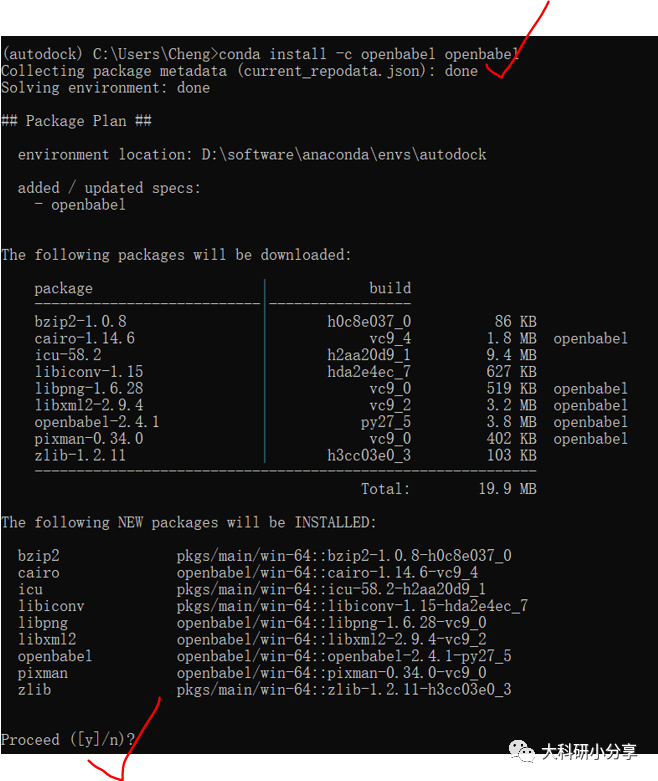Click the "build" column header in the download table

click(389, 288)
